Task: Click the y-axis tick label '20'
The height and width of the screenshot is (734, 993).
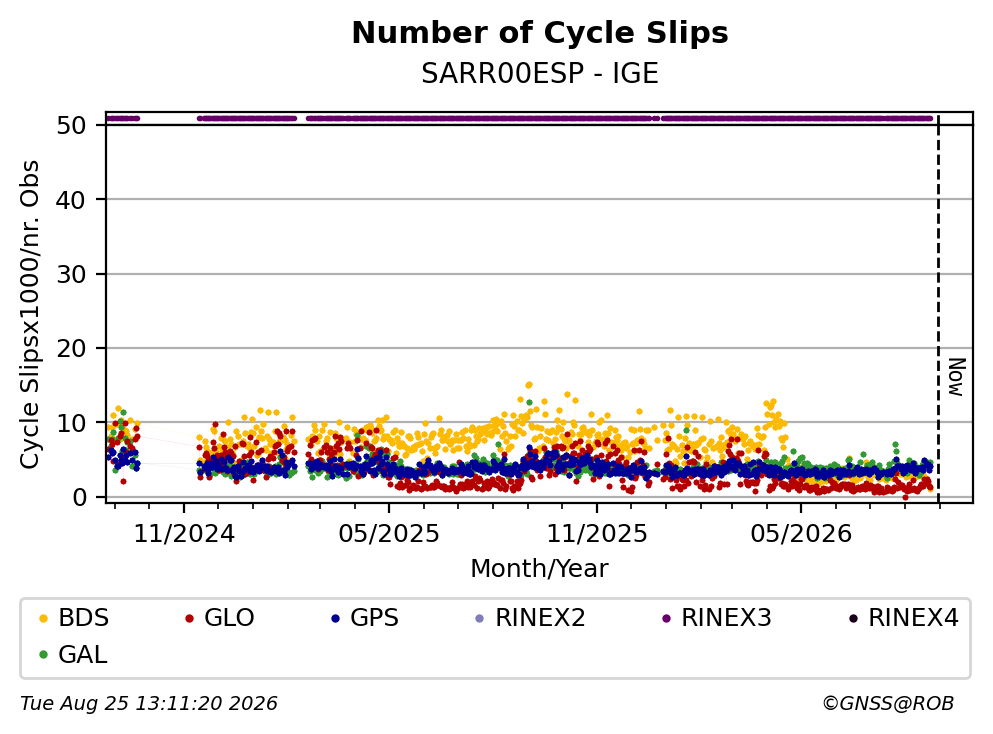Action: click(x=71, y=348)
